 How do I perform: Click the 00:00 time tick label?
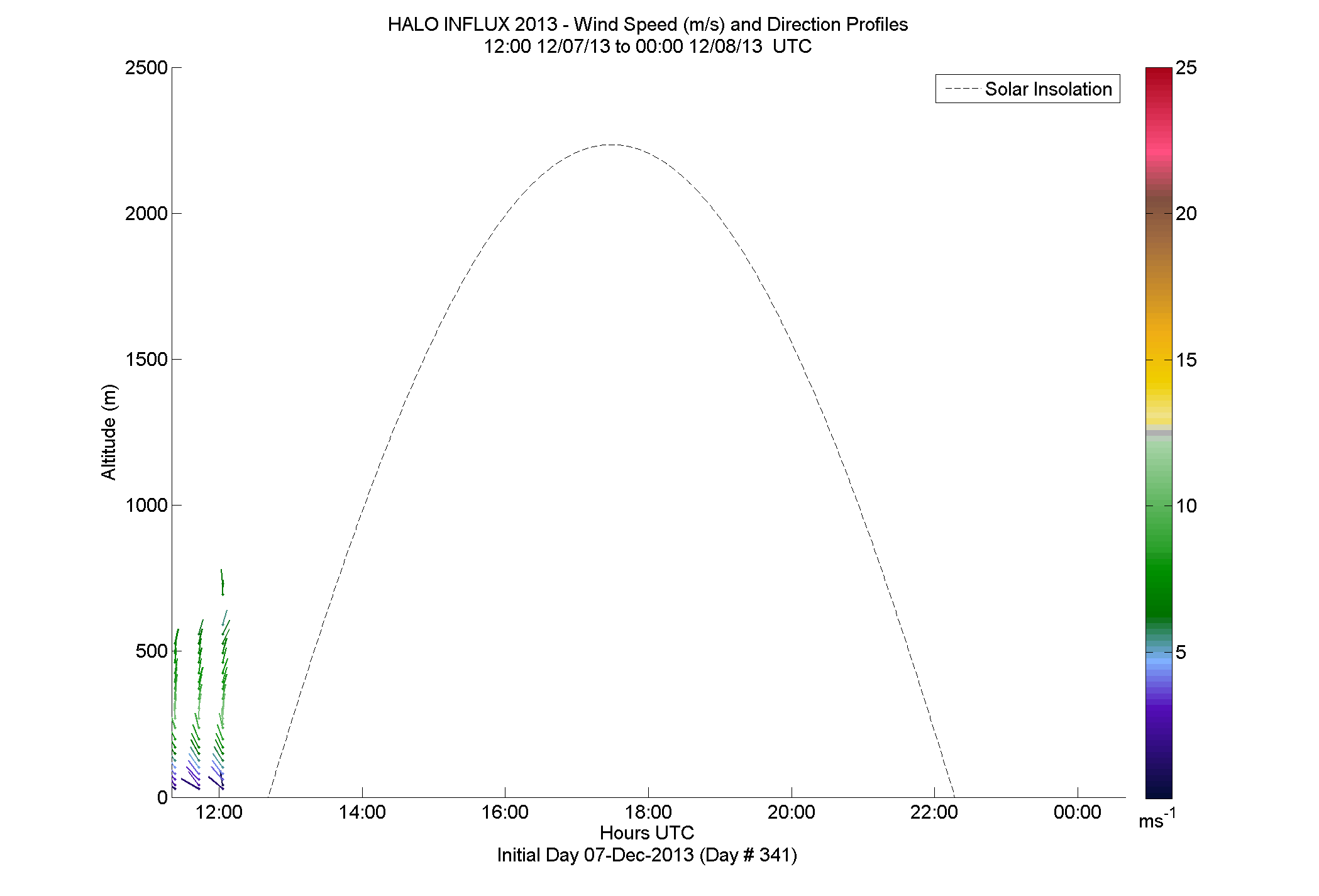click(x=1078, y=812)
